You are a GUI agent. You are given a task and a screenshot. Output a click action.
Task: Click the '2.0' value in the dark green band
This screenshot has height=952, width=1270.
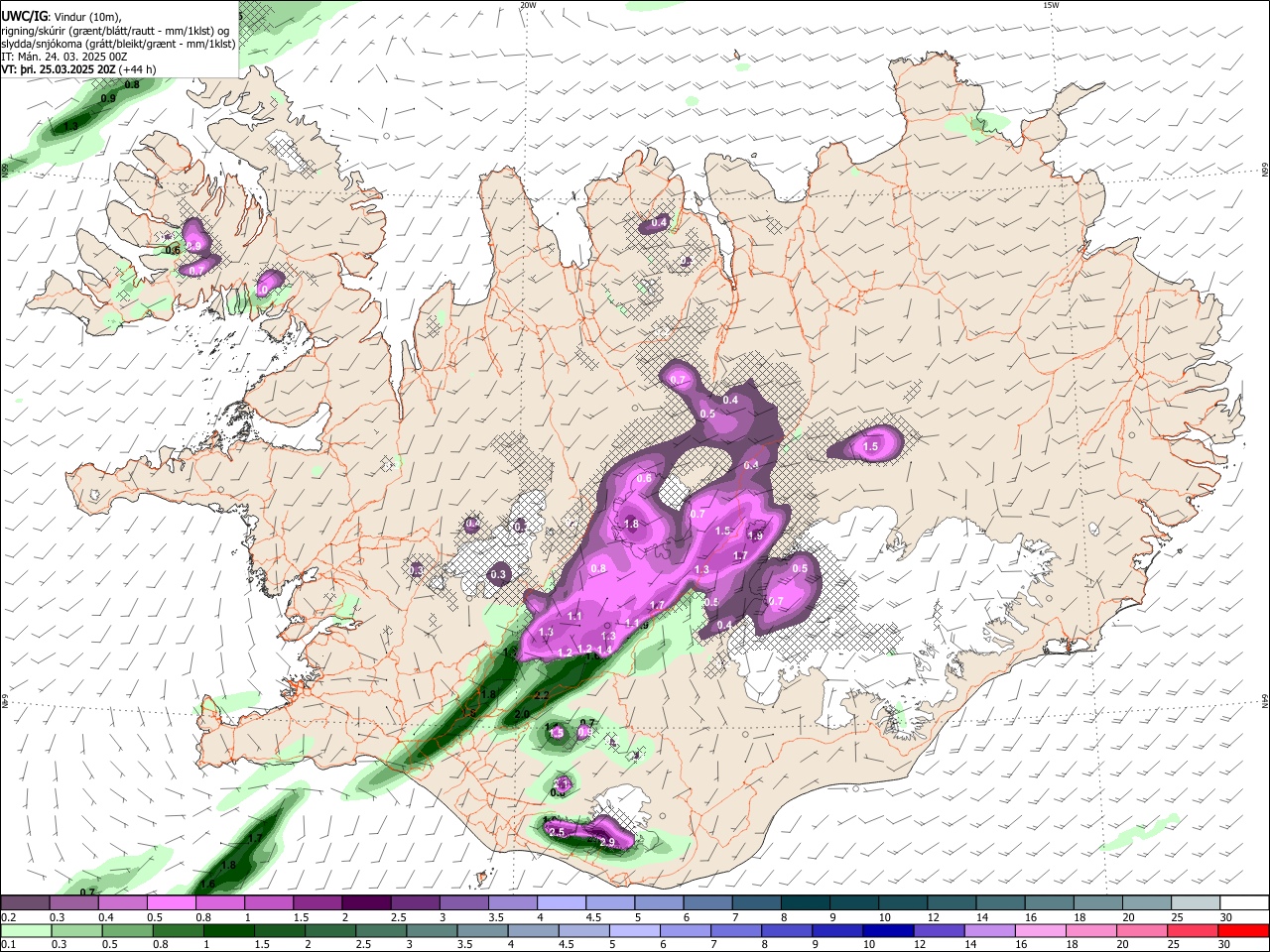coord(523,715)
